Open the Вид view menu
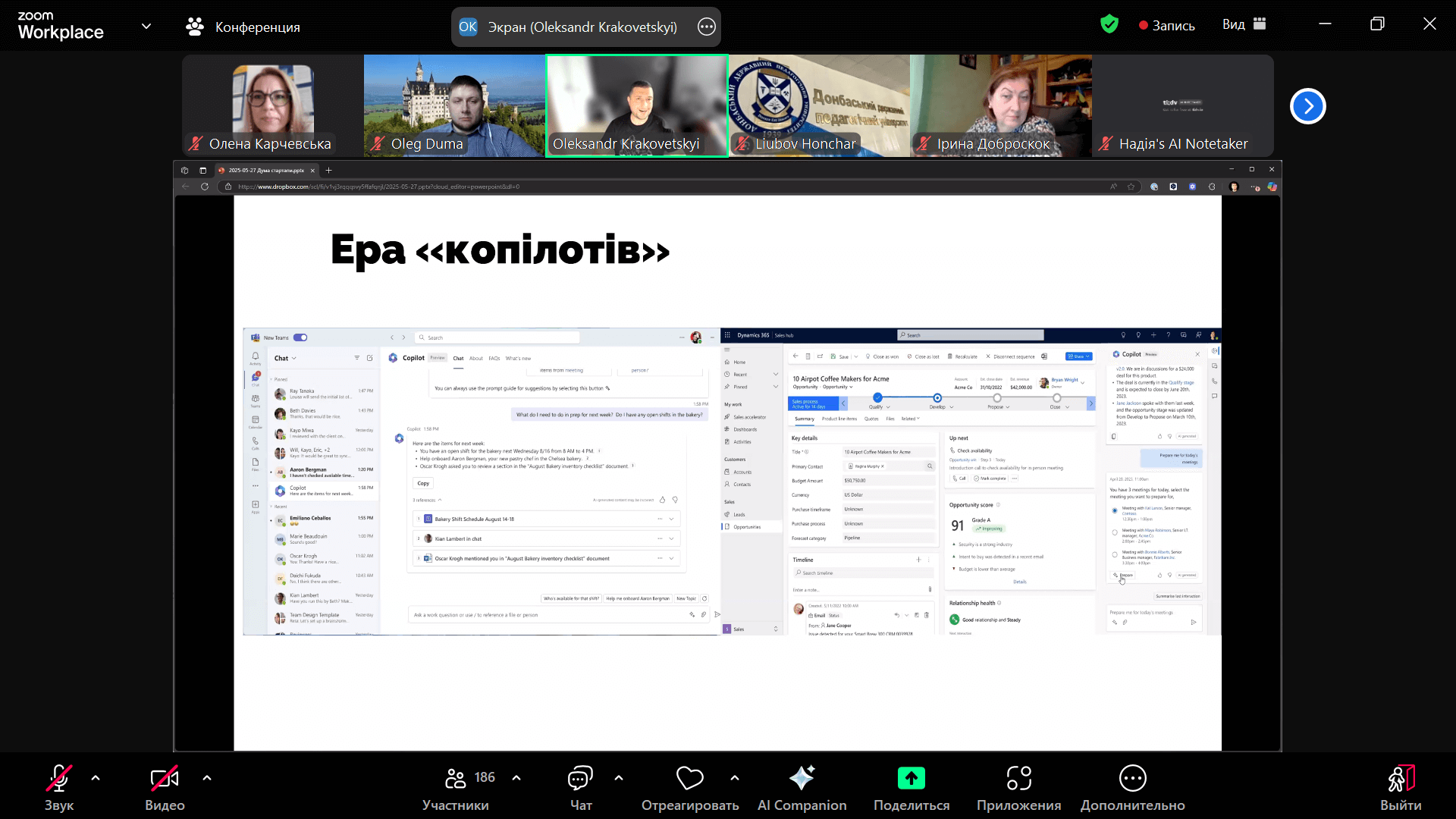 [1244, 24]
